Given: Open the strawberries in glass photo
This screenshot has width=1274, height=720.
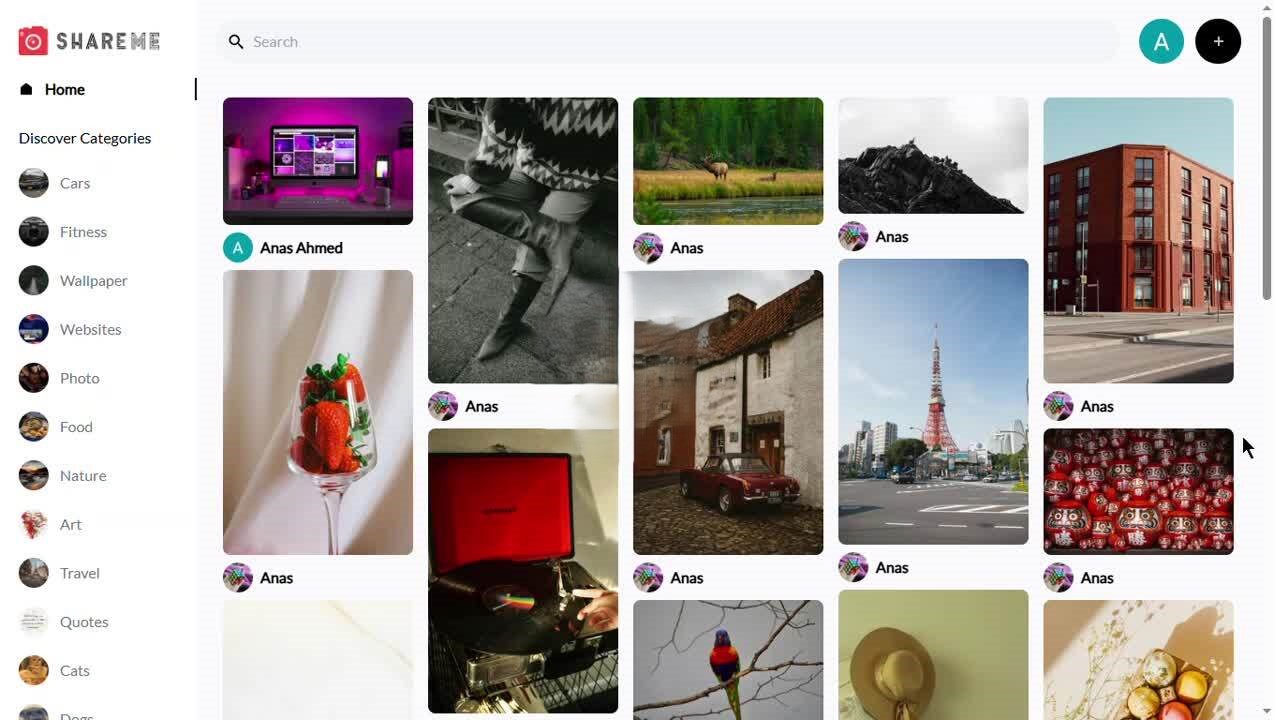Looking at the screenshot, I should click(x=317, y=410).
